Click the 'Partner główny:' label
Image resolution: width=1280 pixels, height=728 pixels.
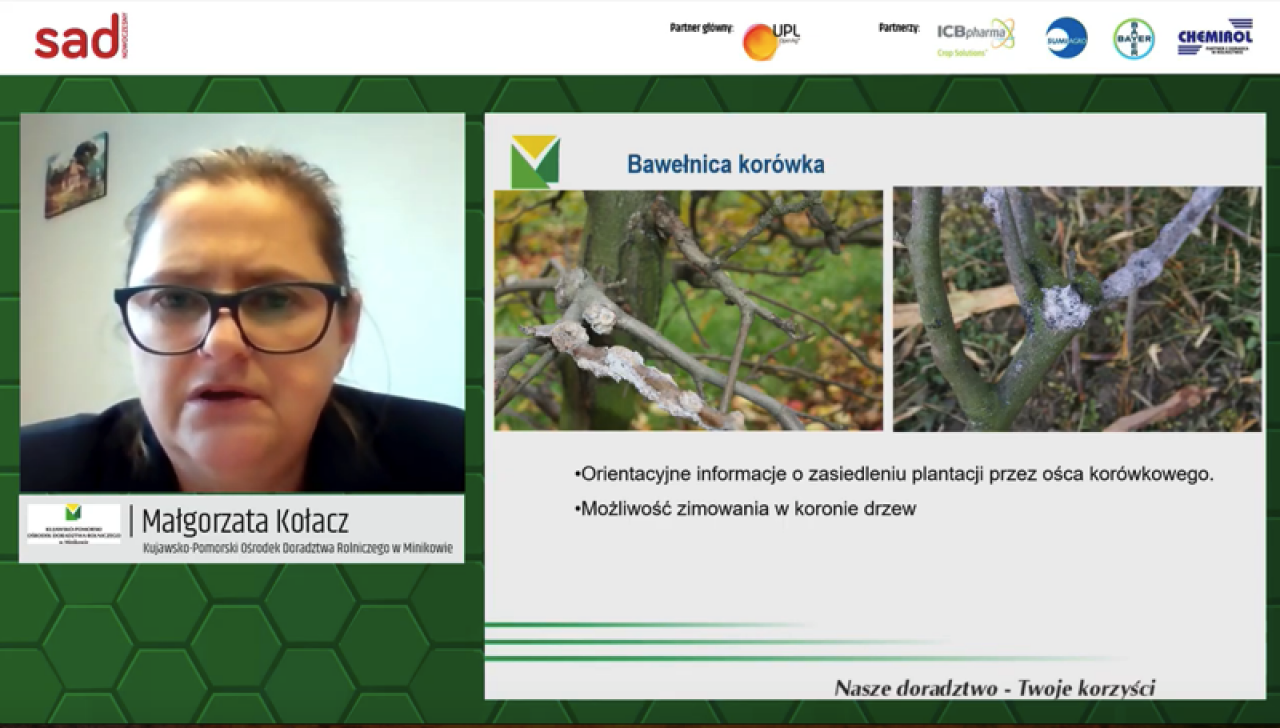click(701, 28)
